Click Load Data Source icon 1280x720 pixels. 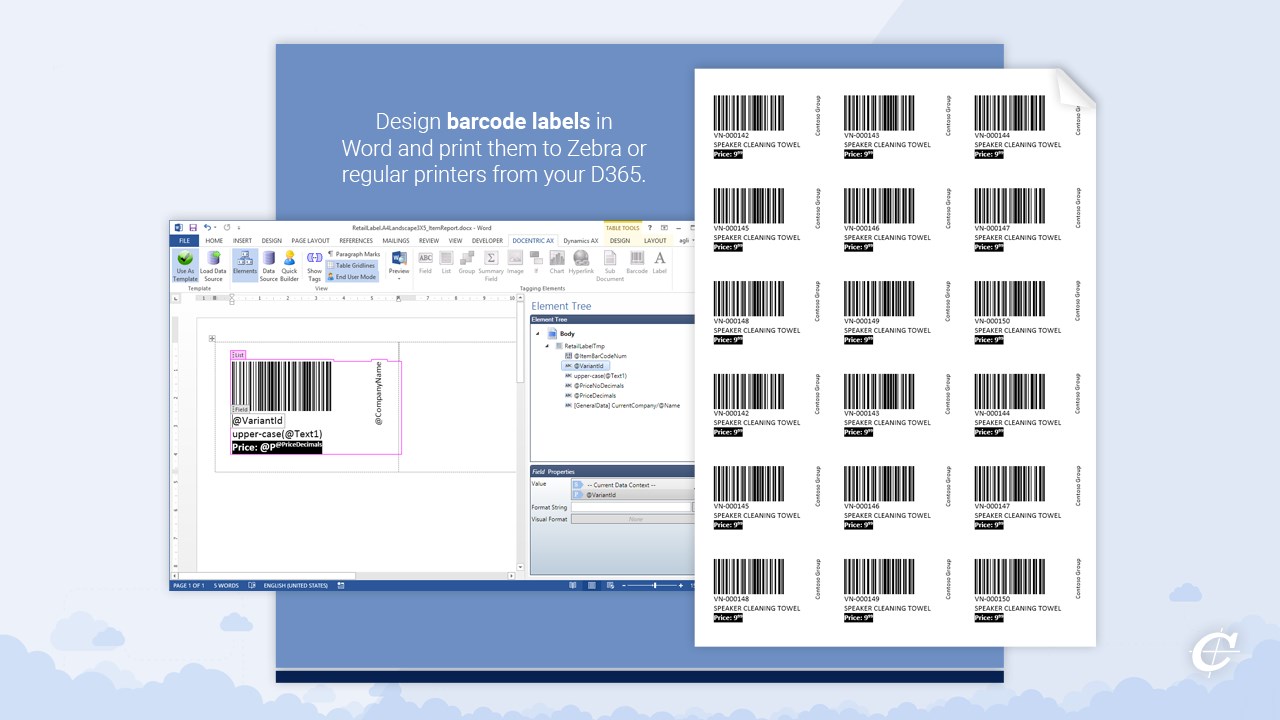[213, 259]
